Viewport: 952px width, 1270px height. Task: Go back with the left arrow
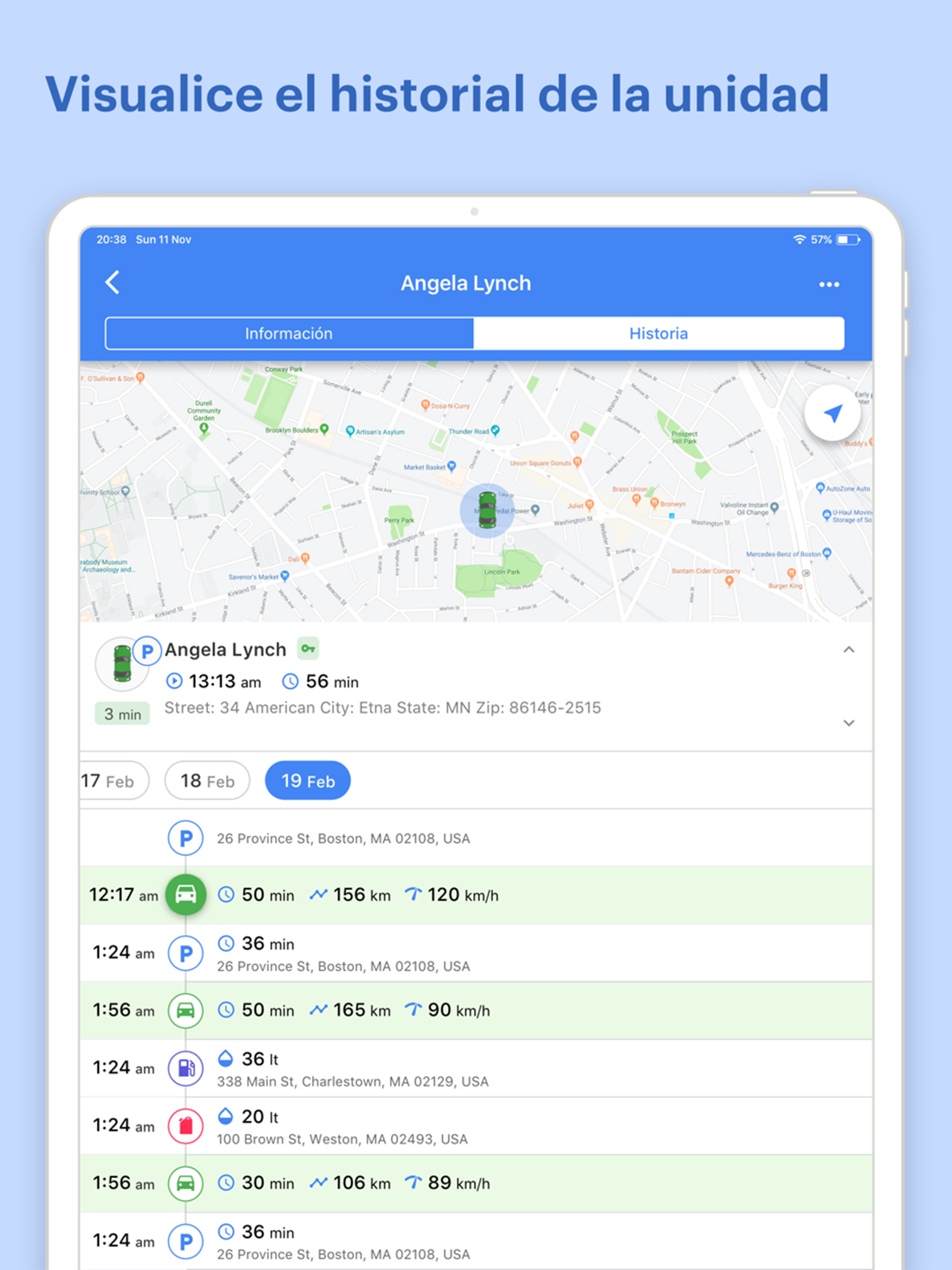[112, 283]
